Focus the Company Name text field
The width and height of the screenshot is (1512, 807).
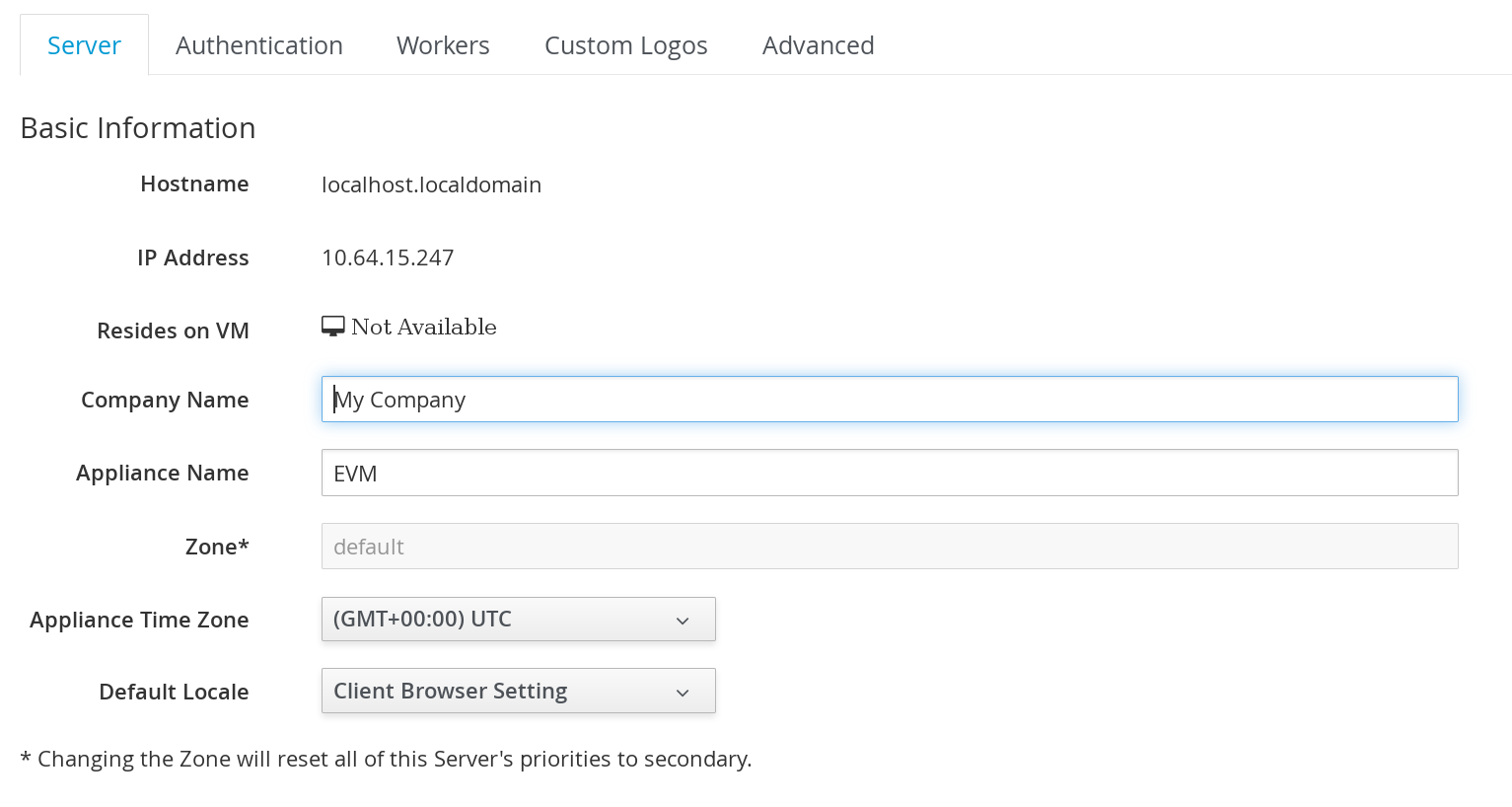(889, 400)
